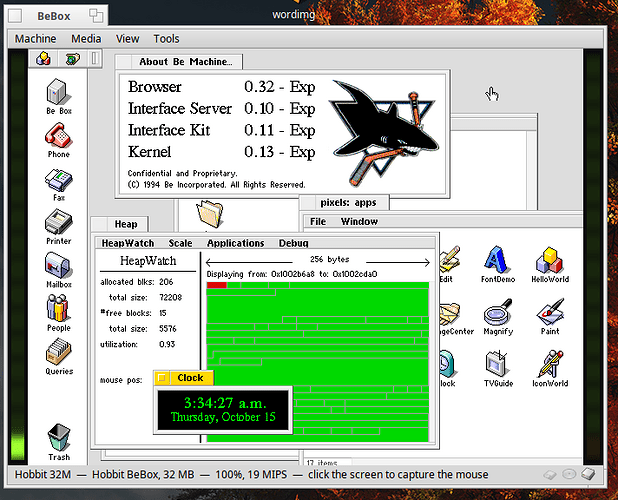Click the disk icon in emulator status bar
This screenshot has height=500, width=618.
point(550,475)
